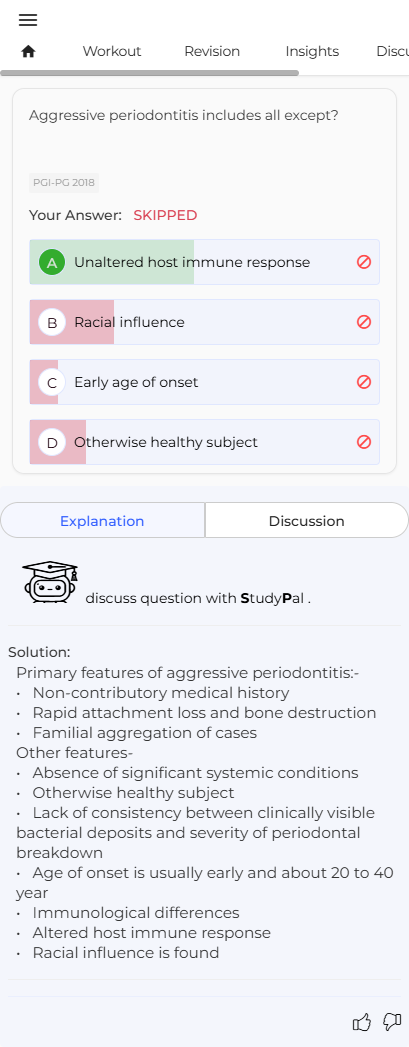
Task: Select option A Unaltered host immune response
Action: pyautogui.click(x=204, y=262)
